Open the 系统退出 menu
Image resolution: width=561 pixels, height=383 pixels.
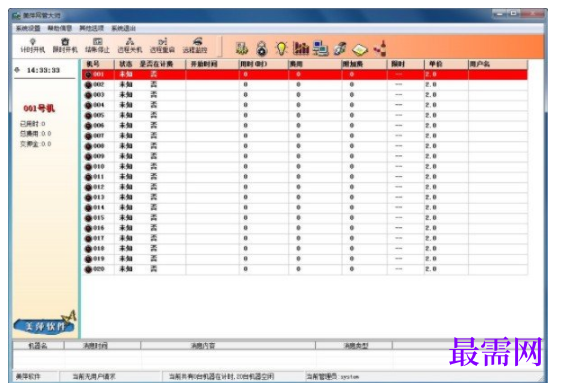123,28
